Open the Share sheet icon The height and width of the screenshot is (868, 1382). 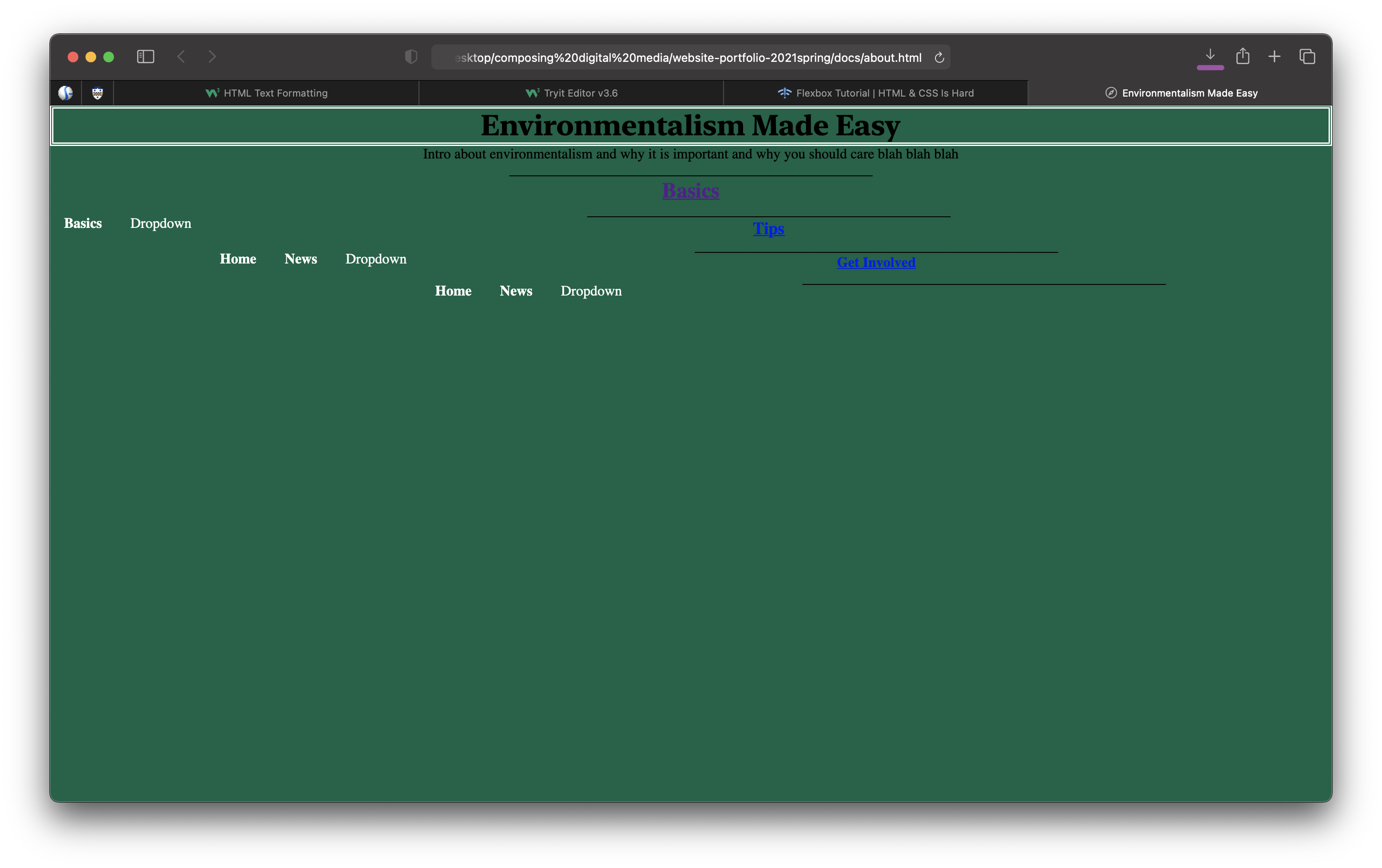pyautogui.click(x=1243, y=56)
